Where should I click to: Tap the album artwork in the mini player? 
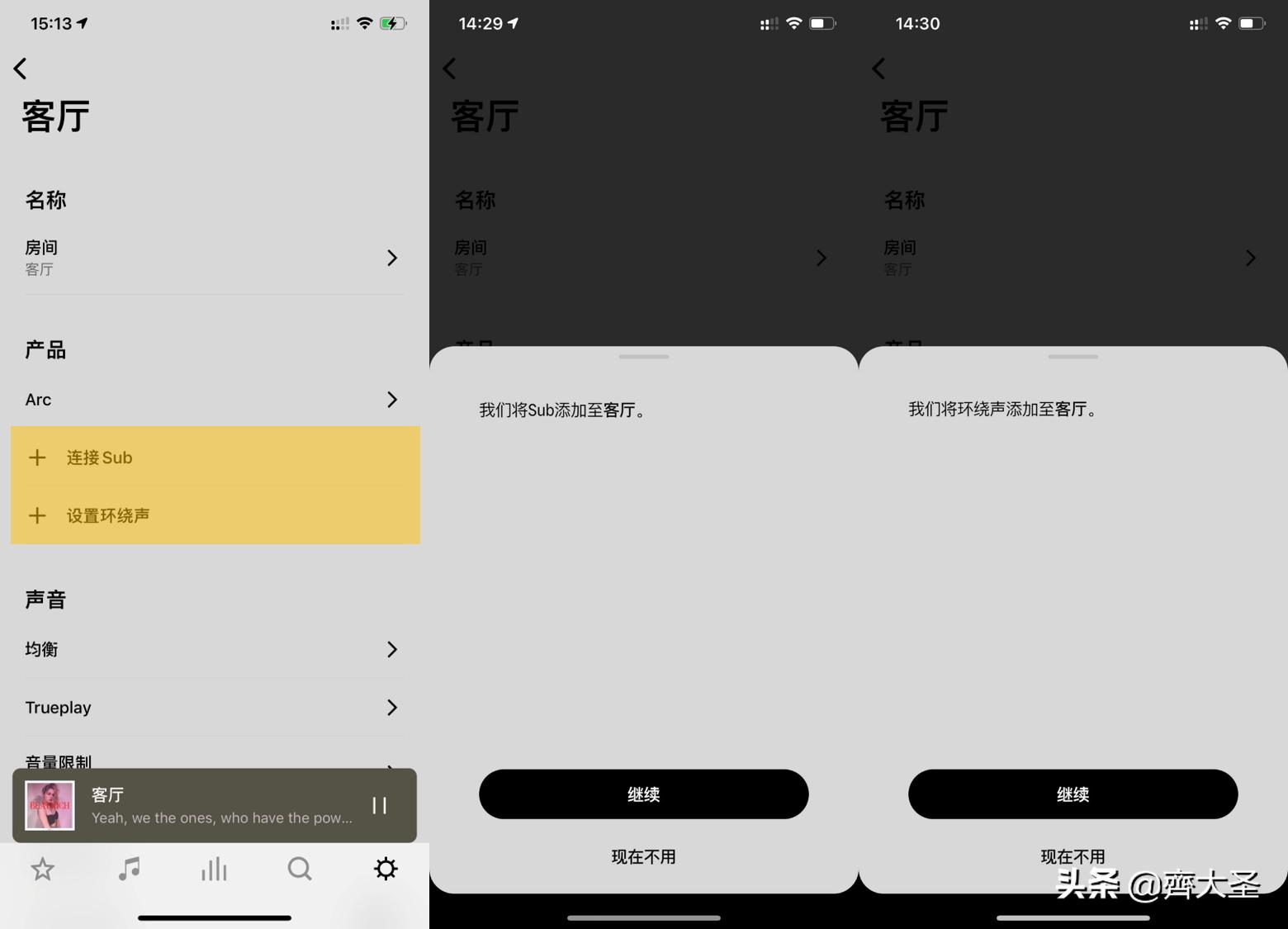49,805
